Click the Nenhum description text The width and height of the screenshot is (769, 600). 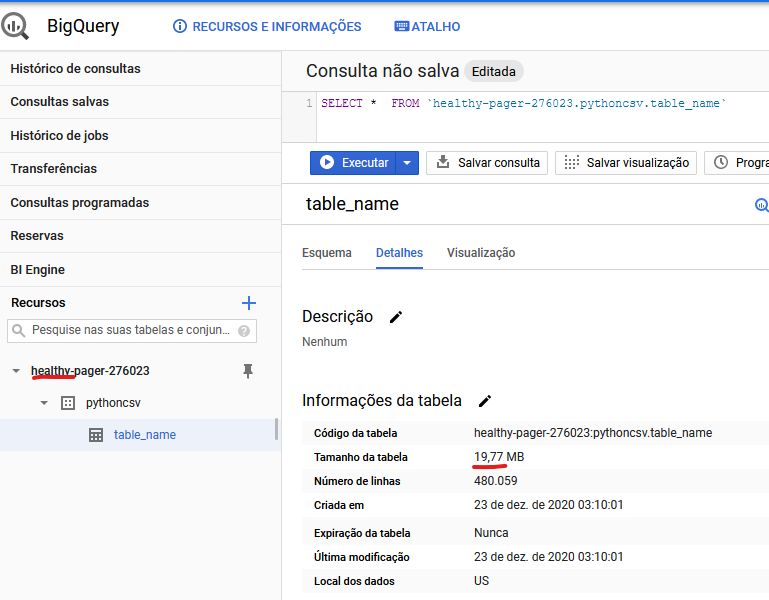[325, 342]
